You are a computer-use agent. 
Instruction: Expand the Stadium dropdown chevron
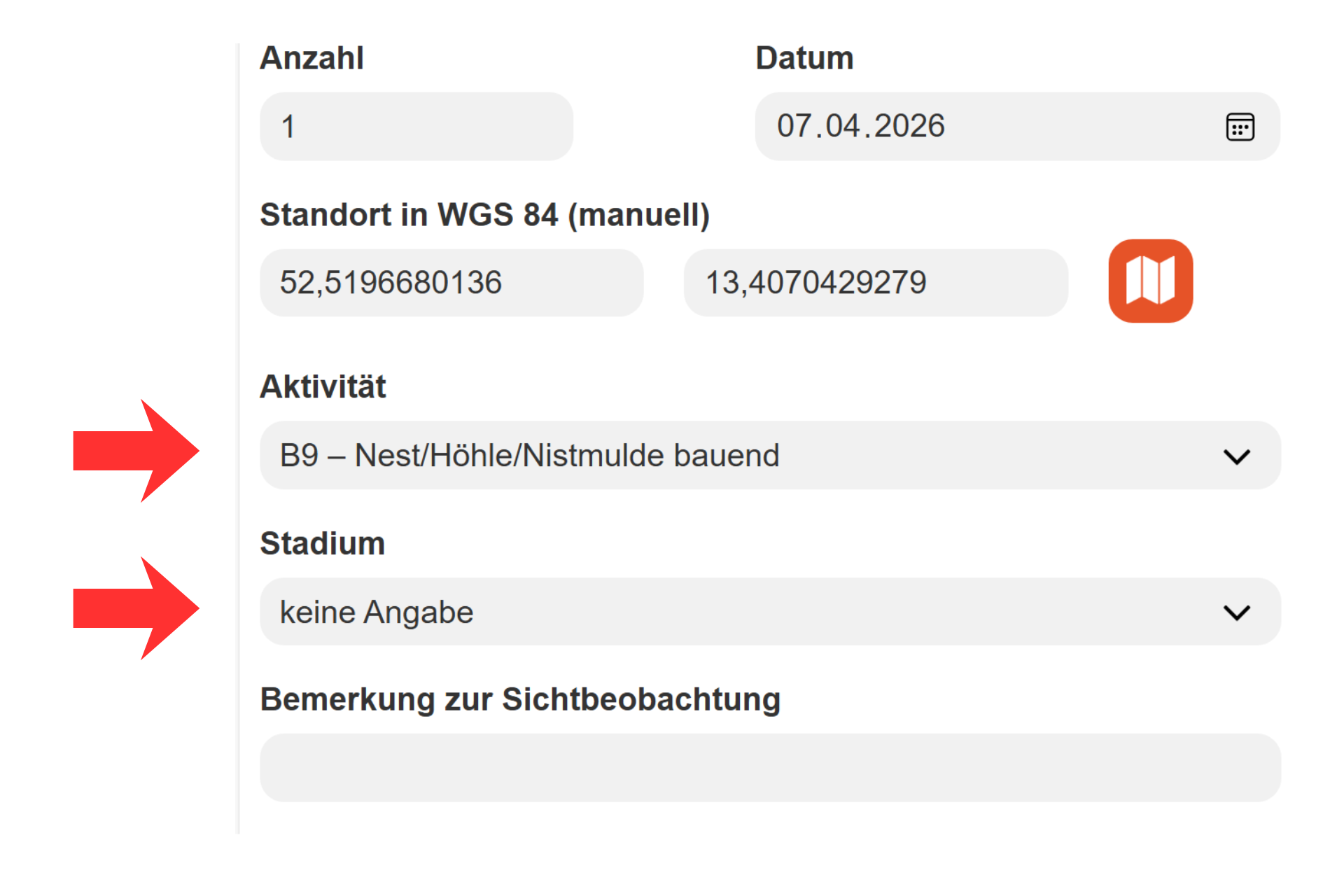[x=1236, y=612]
